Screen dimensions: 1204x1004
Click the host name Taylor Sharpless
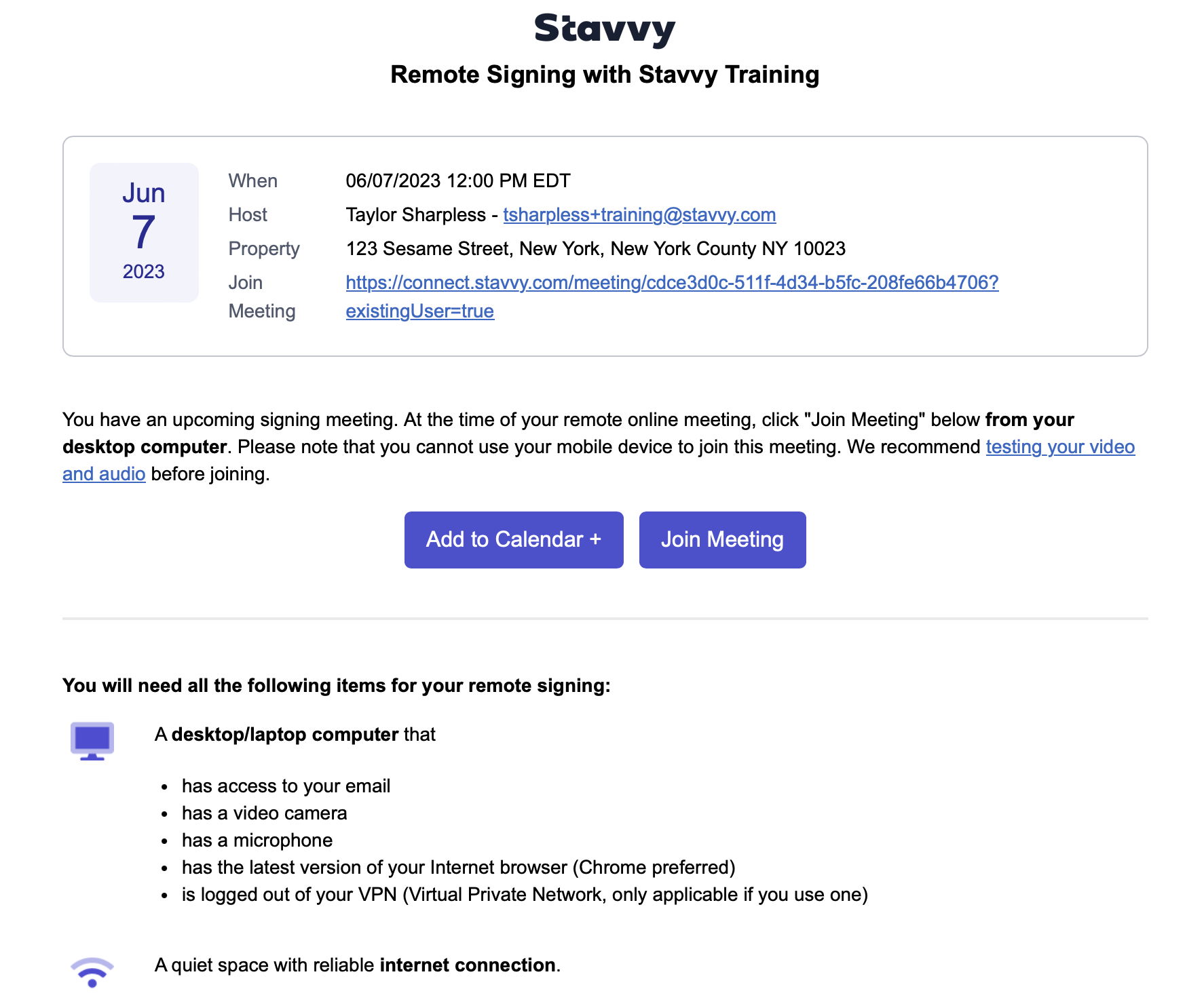(x=415, y=215)
